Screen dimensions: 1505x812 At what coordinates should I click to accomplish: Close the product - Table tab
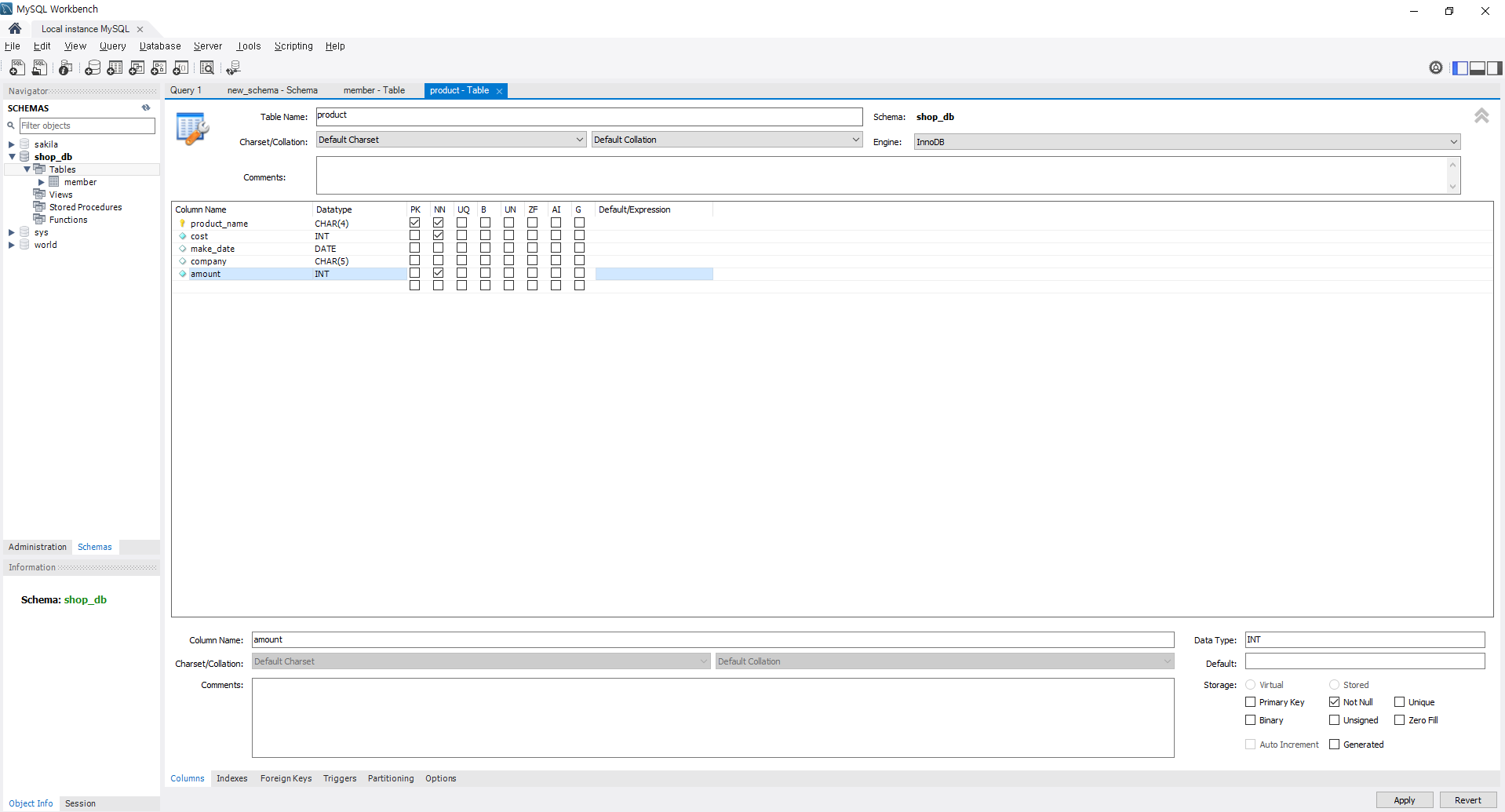[499, 91]
